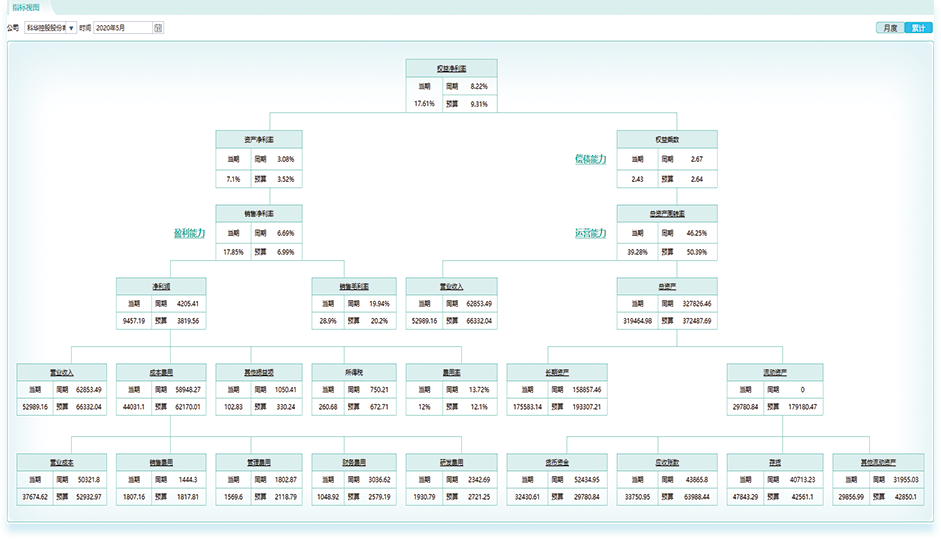Select the 成本费用 node title

coord(161,371)
